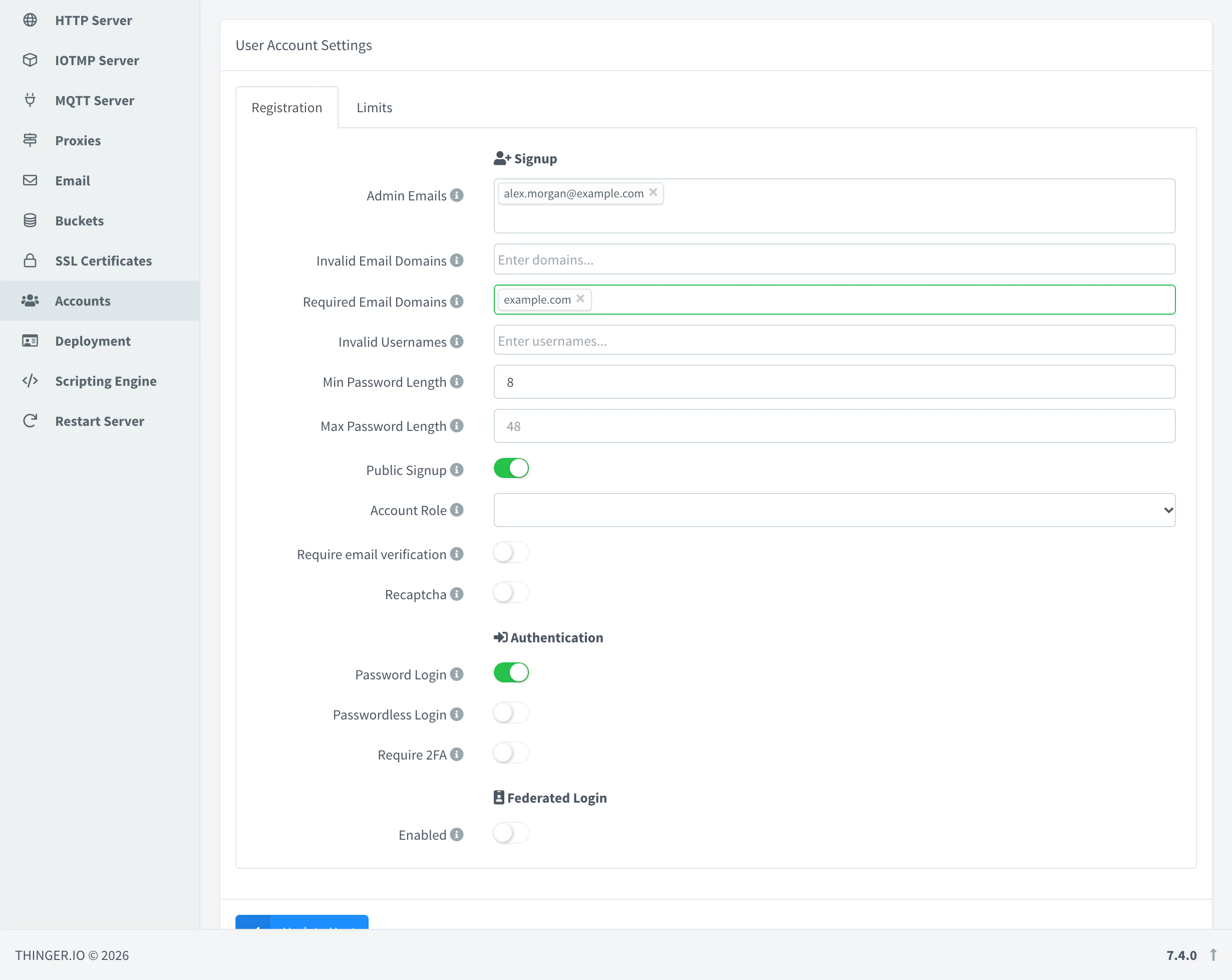Switch to the Registration tab
Viewport: 1232px width, 980px height.
coord(287,108)
